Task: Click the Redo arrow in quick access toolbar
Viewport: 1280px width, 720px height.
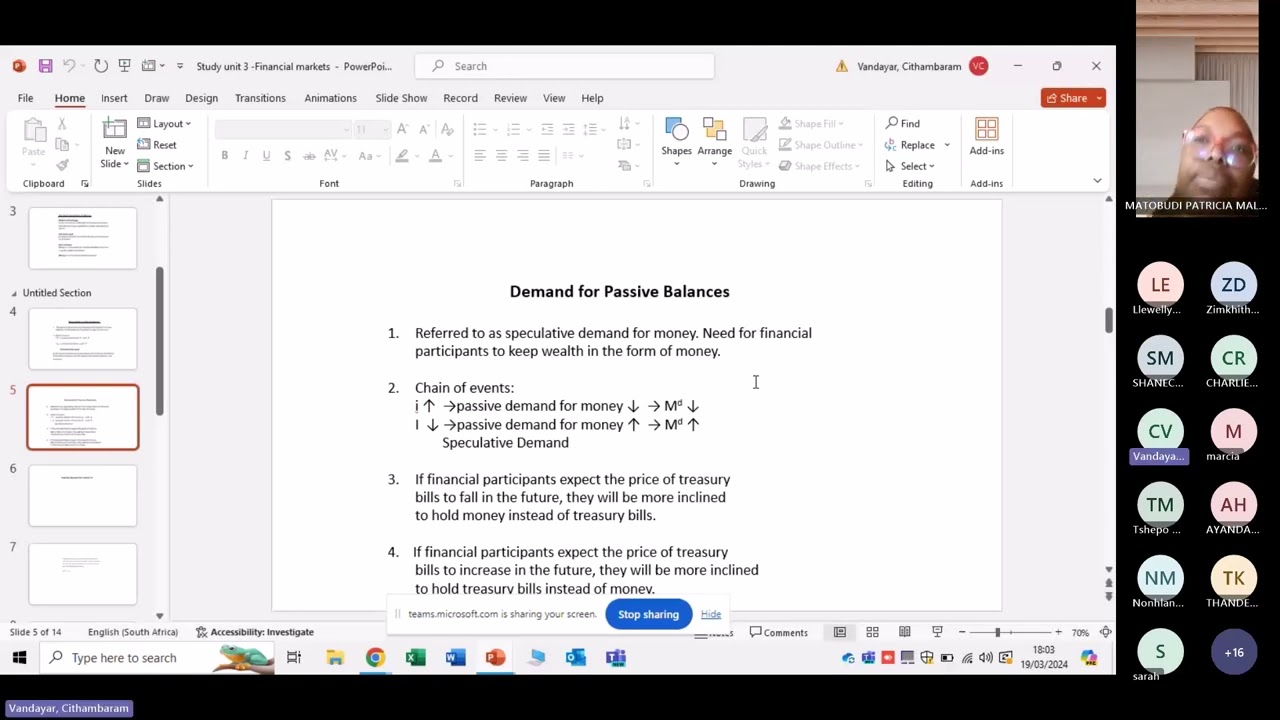Action: (101, 66)
